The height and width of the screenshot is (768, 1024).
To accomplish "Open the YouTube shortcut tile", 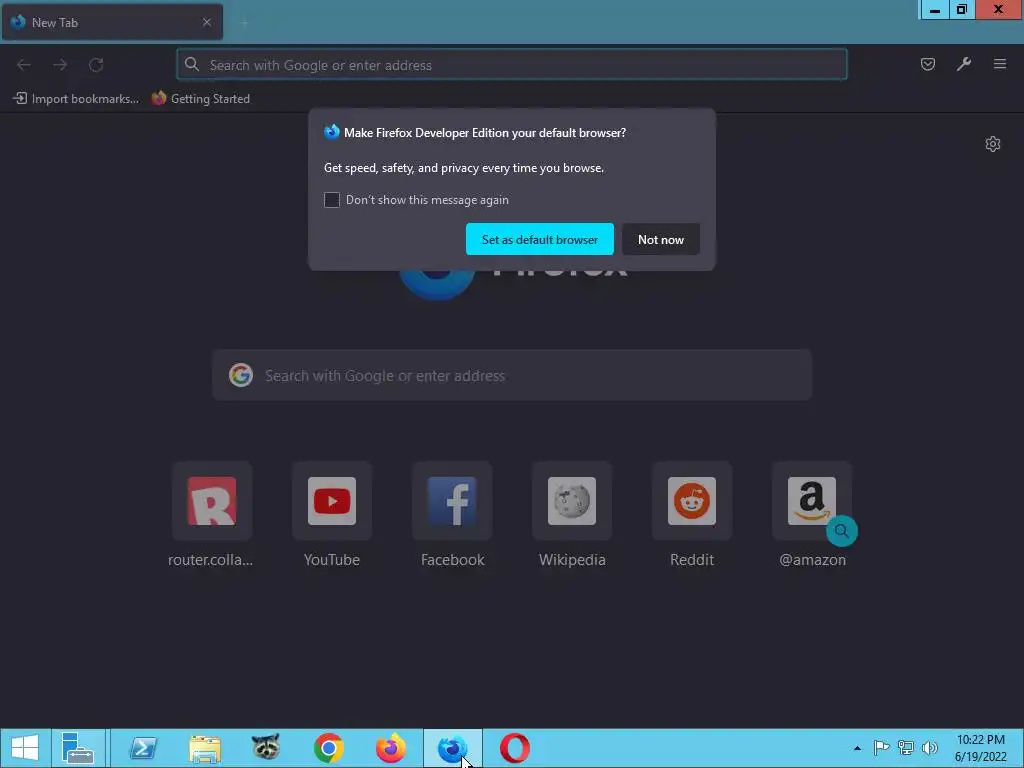I will [332, 515].
